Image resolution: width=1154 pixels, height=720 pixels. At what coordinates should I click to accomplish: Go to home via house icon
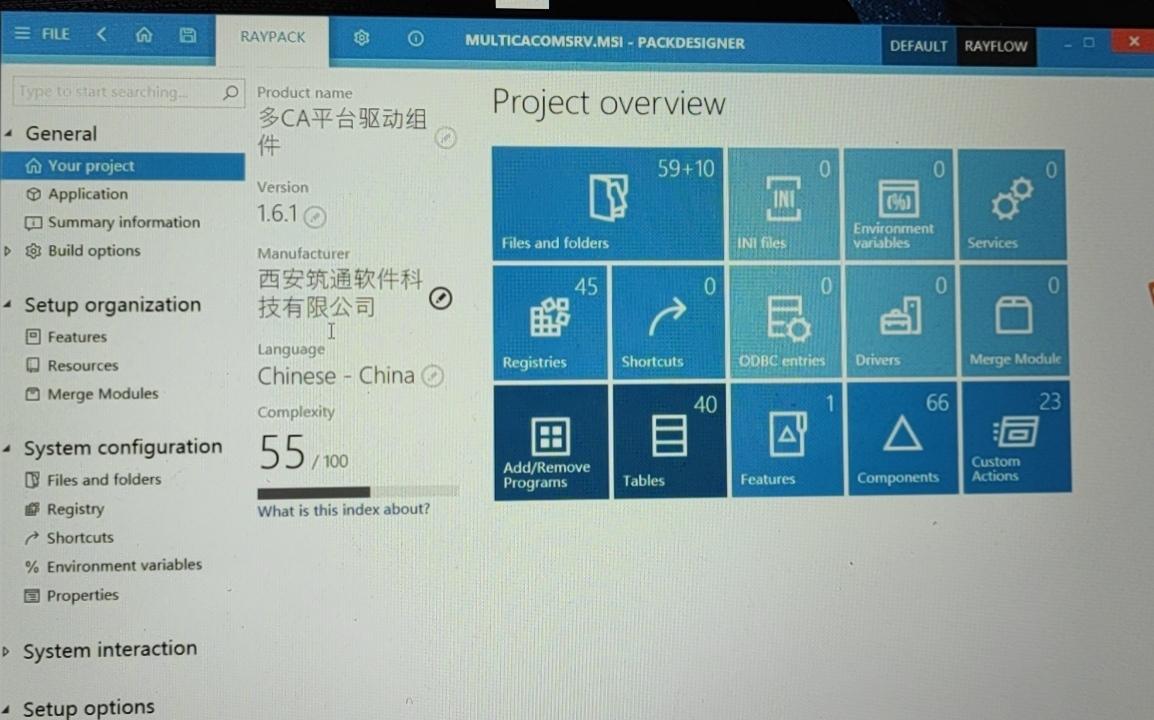(144, 35)
